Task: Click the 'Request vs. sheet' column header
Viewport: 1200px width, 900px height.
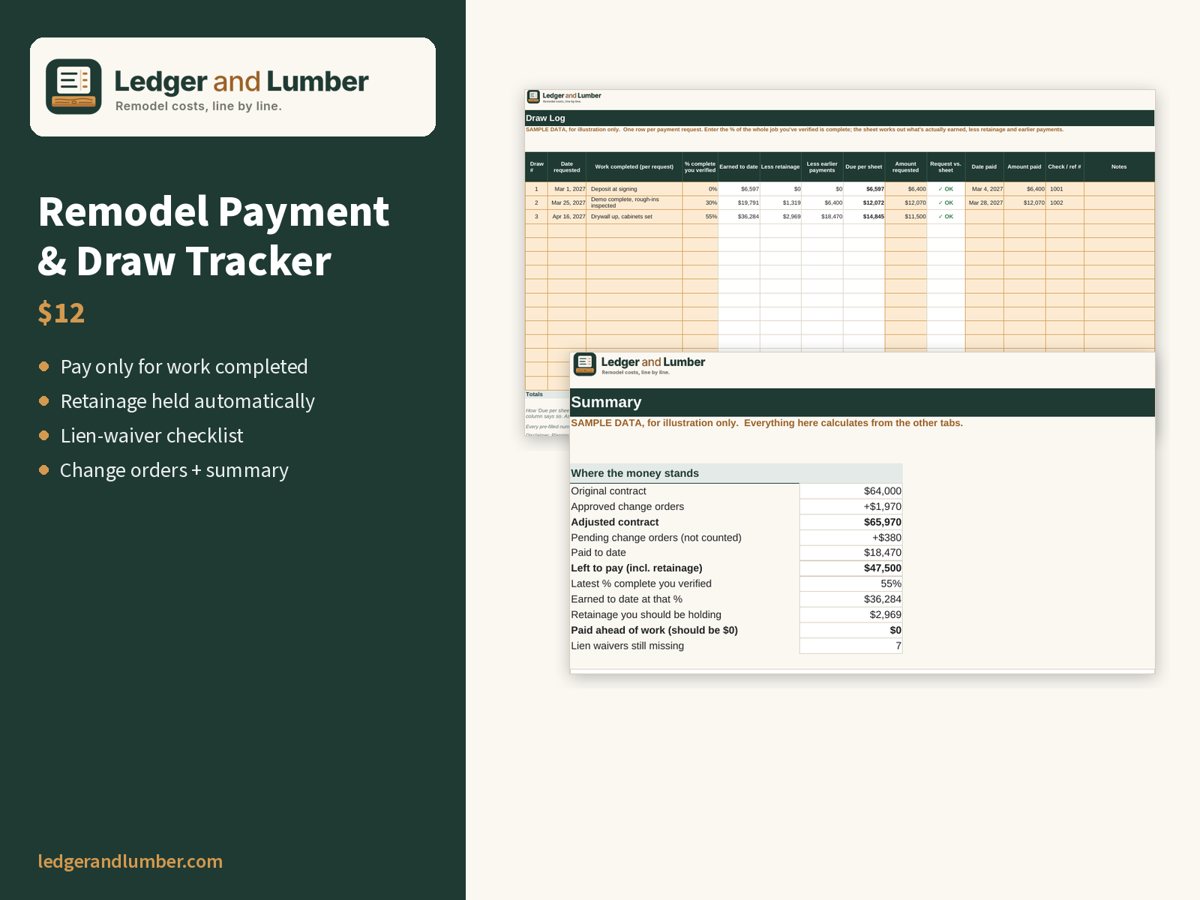Action: 946,167
